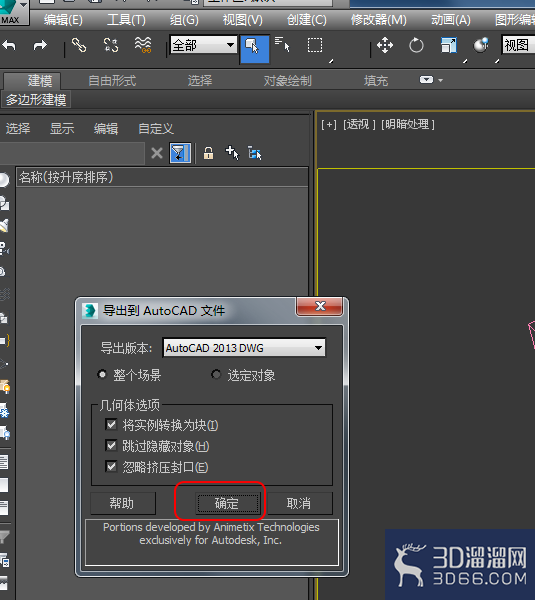Expand the ribbon options arrow
This screenshot has width=535, height=600.
440,80
